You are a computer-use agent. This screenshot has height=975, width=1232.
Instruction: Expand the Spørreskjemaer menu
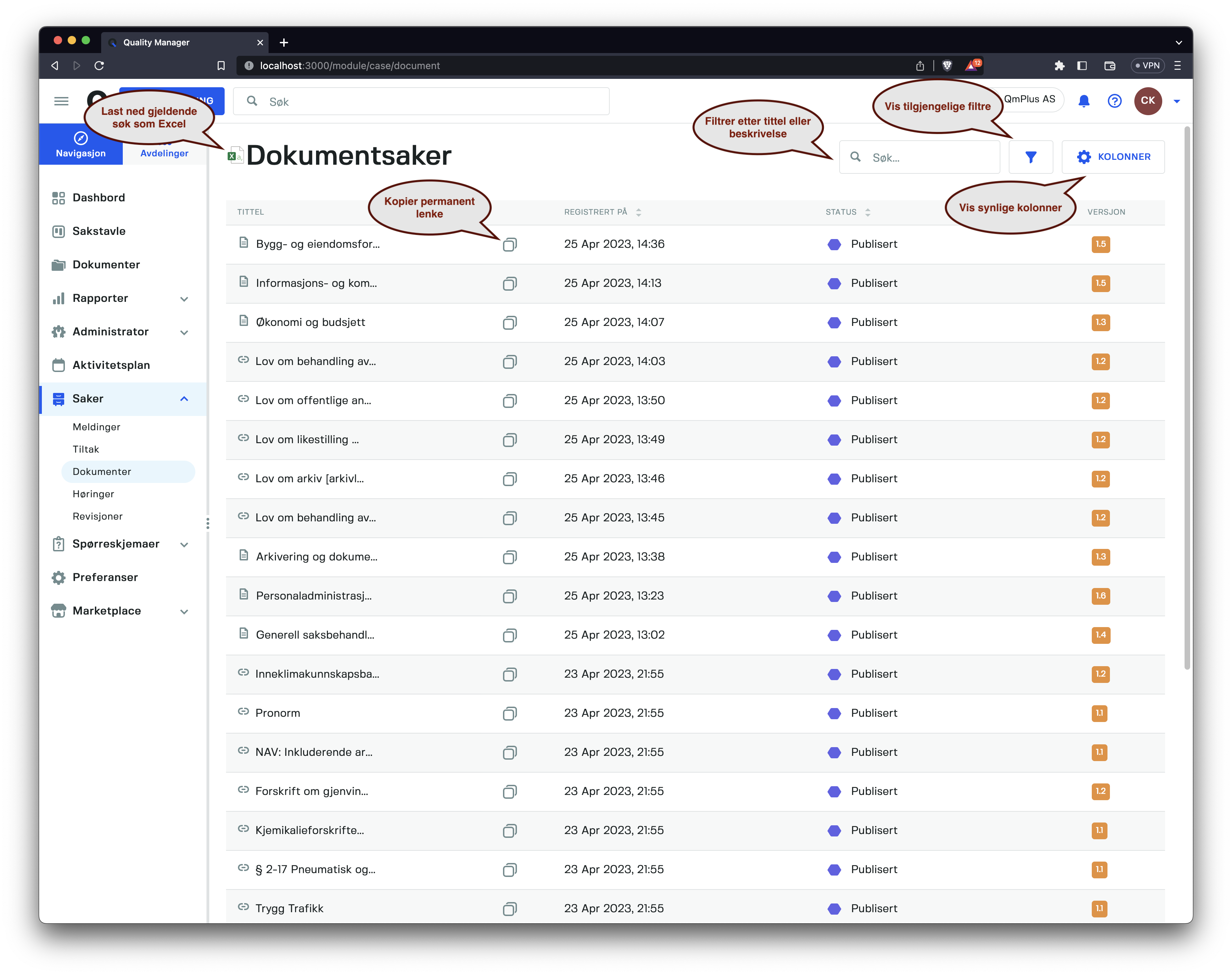tap(184, 545)
